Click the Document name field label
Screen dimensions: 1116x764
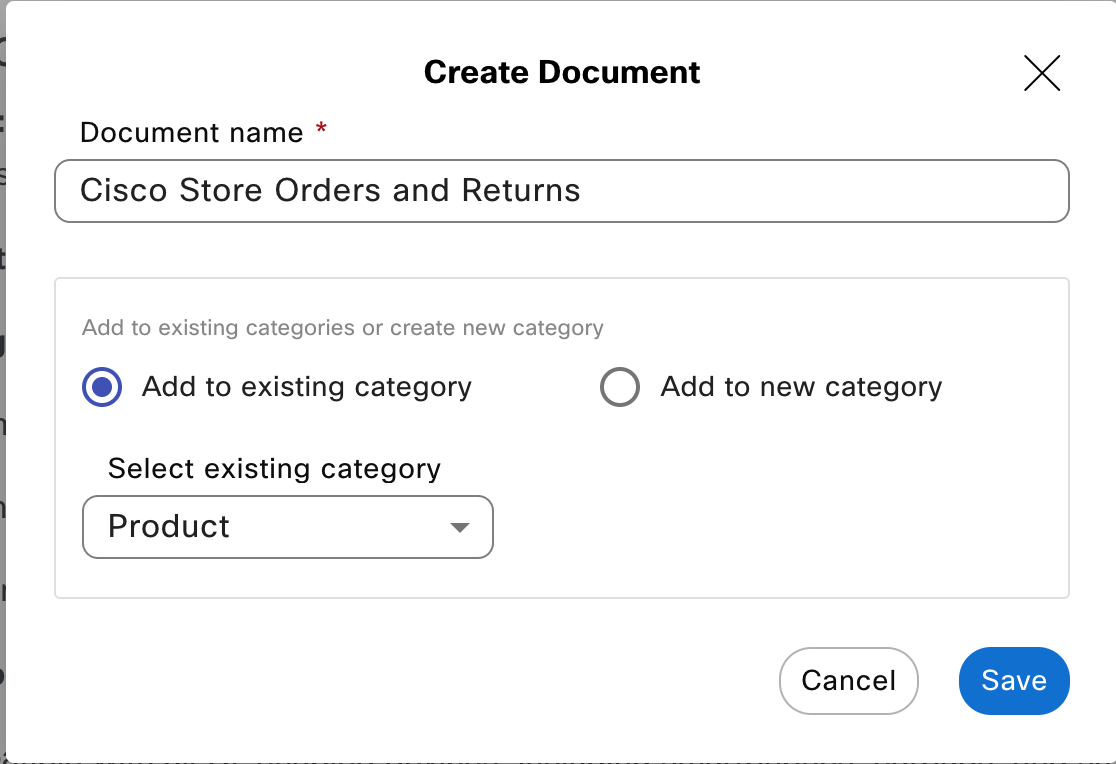(x=191, y=133)
